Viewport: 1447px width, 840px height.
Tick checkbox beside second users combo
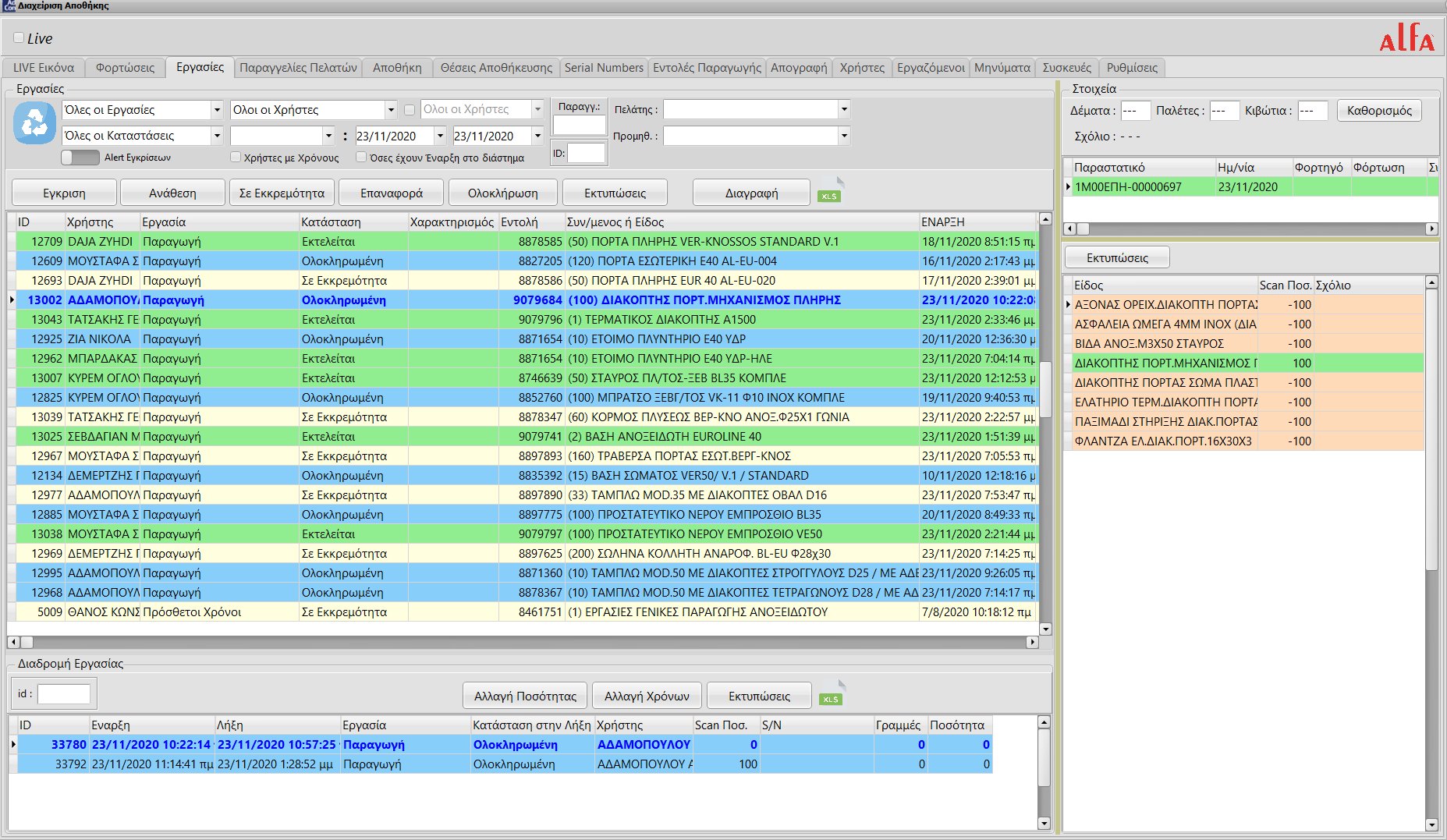410,110
